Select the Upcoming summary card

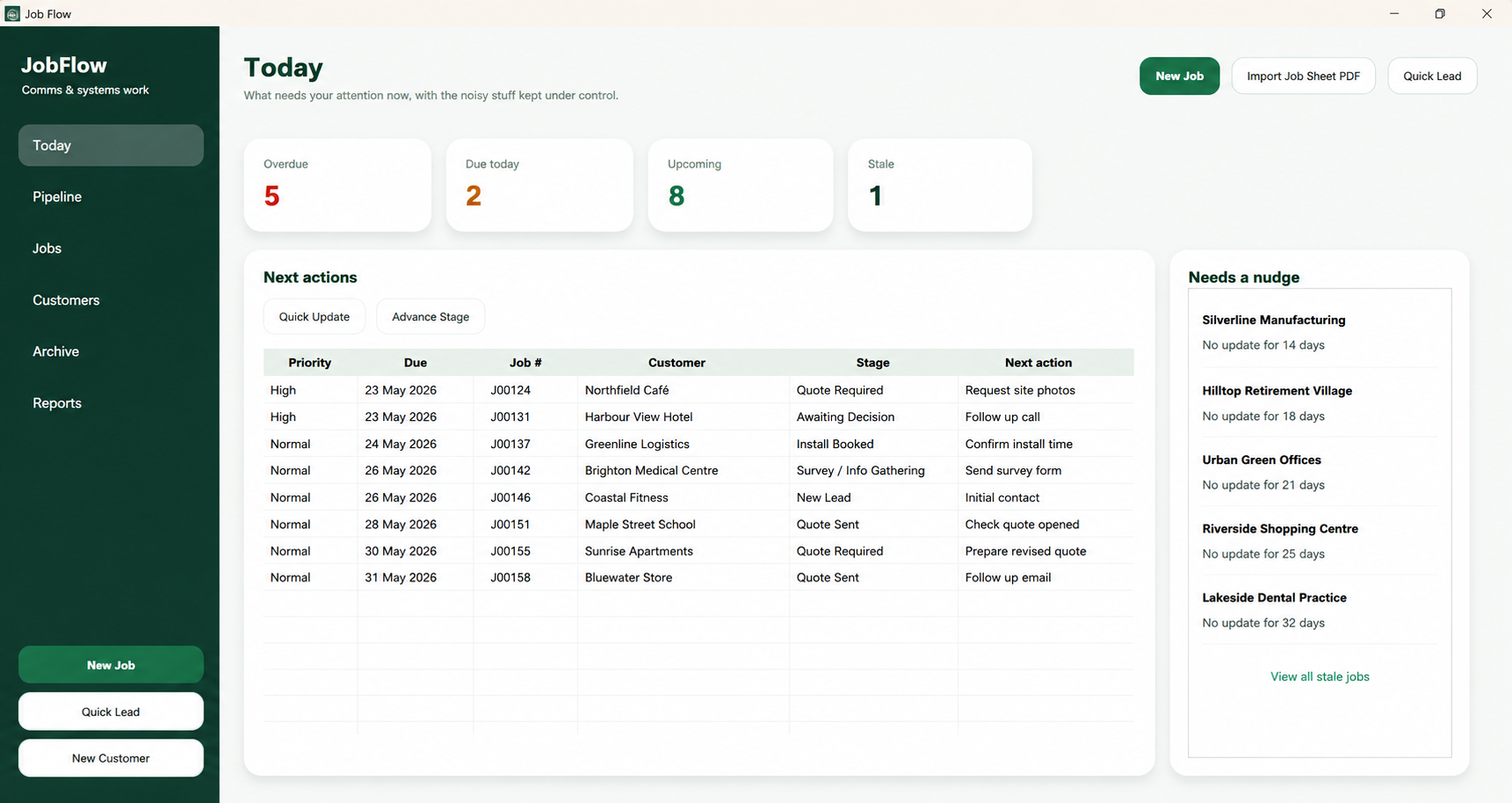[x=741, y=184]
